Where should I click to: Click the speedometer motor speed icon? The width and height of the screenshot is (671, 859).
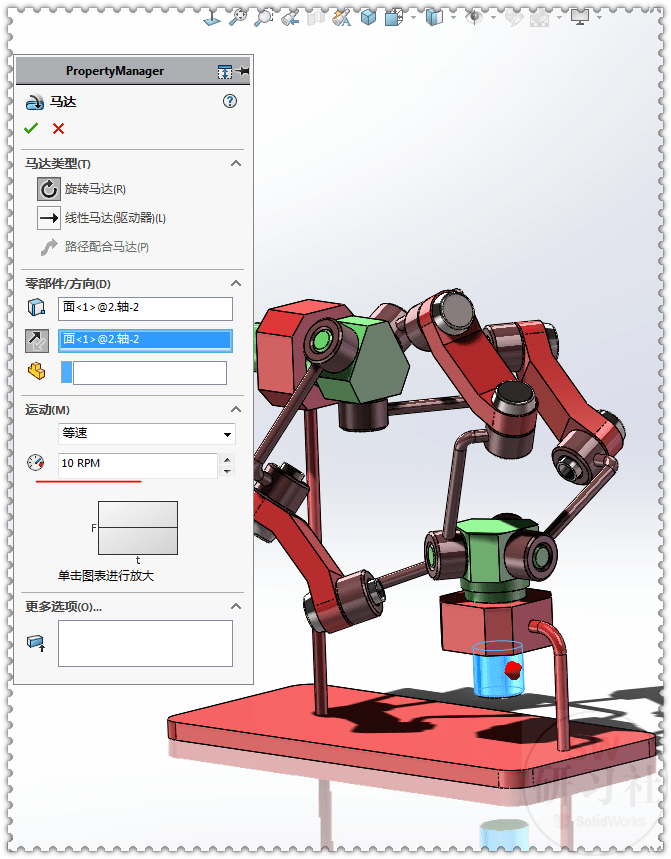pos(36,463)
